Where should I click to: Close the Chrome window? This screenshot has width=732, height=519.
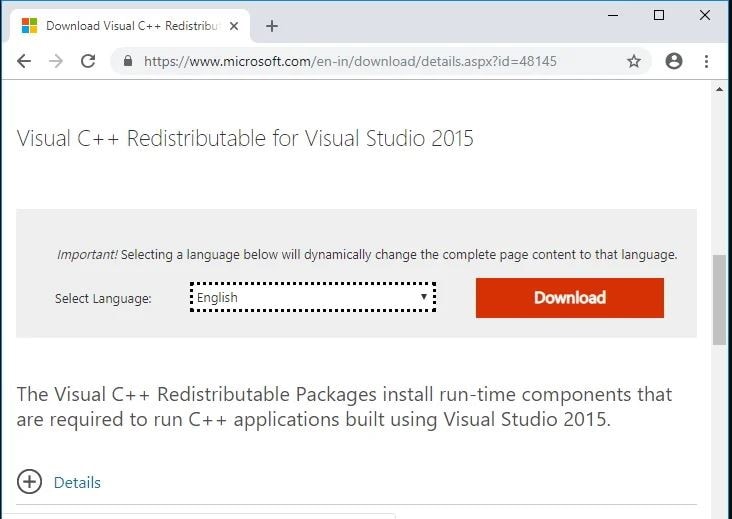point(704,15)
